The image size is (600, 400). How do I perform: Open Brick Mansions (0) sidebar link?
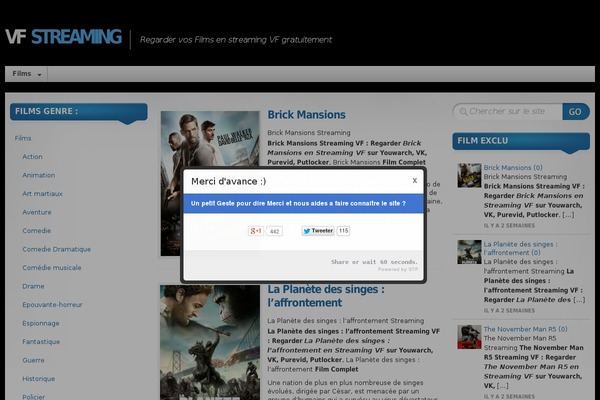pyautogui.click(x=513, y=167)
